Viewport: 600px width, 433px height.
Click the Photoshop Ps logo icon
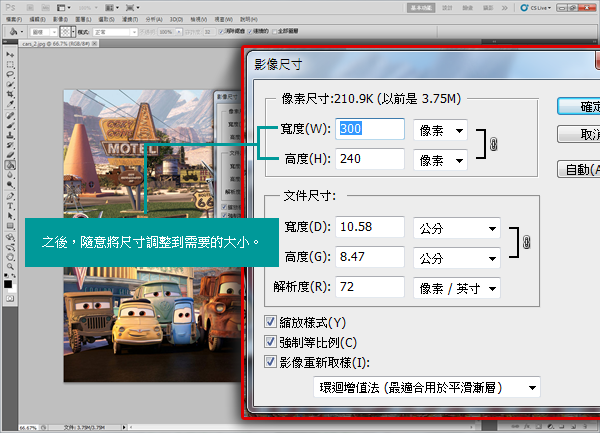(x=10, y=7)
